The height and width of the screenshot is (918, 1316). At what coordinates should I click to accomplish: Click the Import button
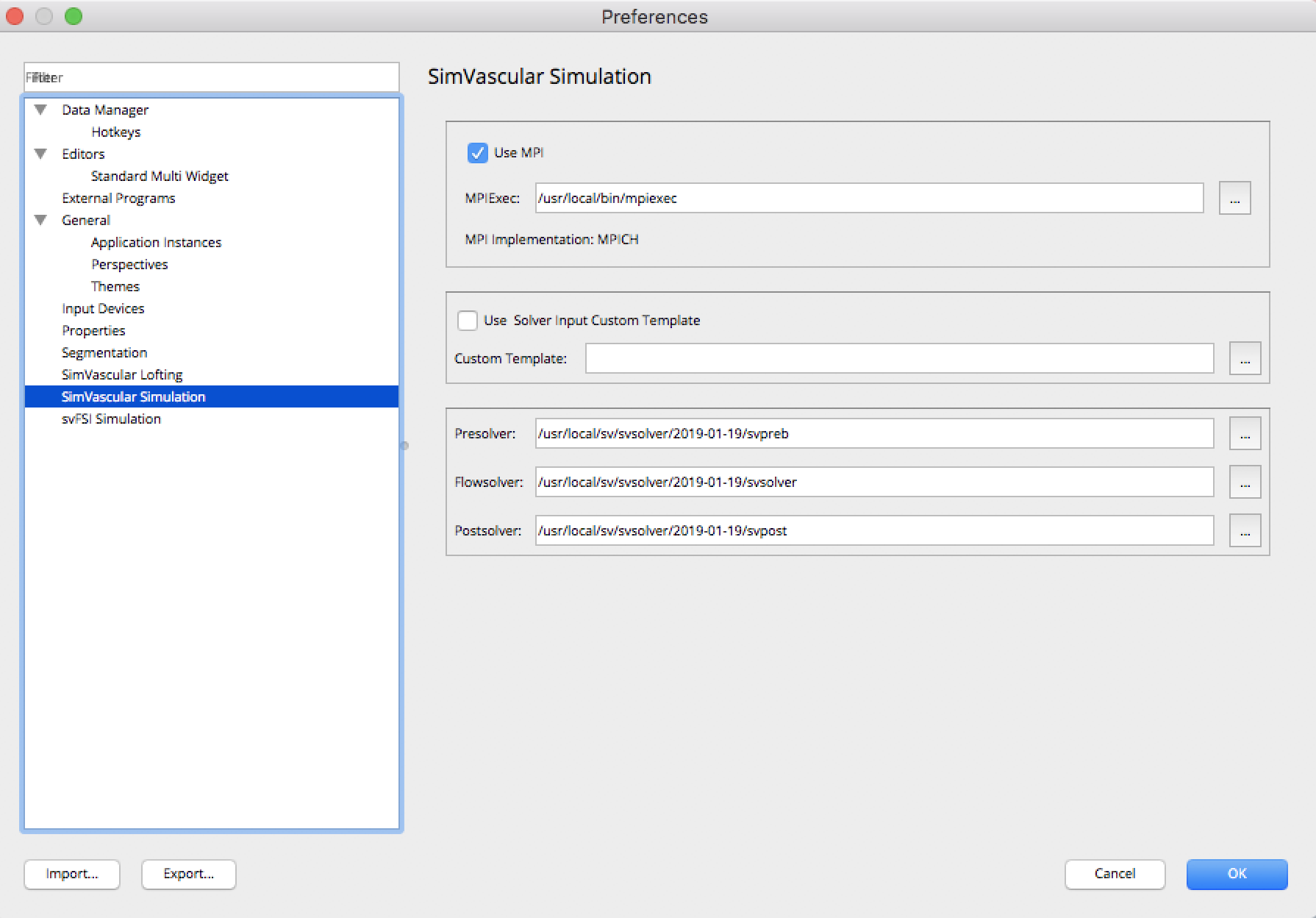click(71, 874)
